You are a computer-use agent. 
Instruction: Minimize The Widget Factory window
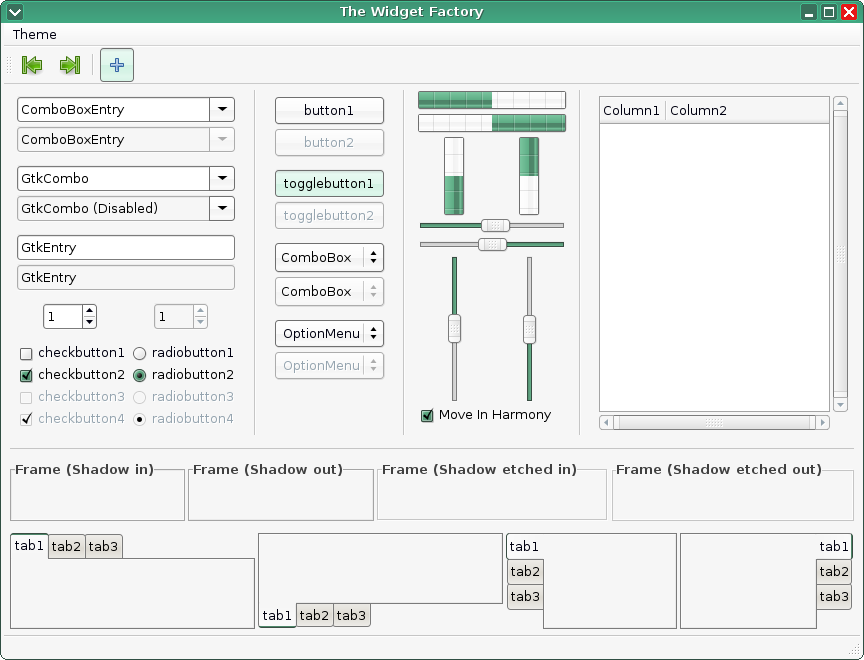(809, 12)
